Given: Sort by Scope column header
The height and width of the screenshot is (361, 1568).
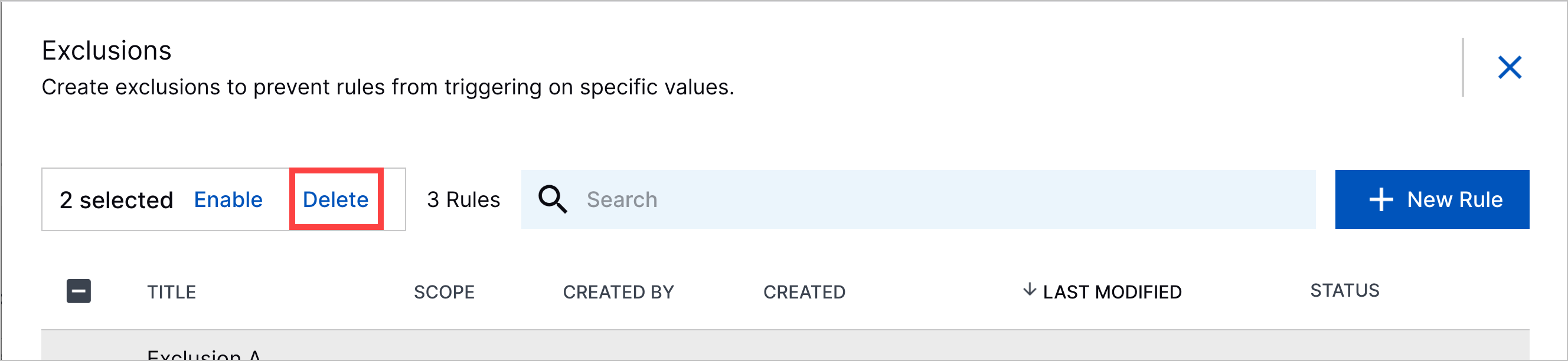Looking at the screenshot, I should (444, 292).
